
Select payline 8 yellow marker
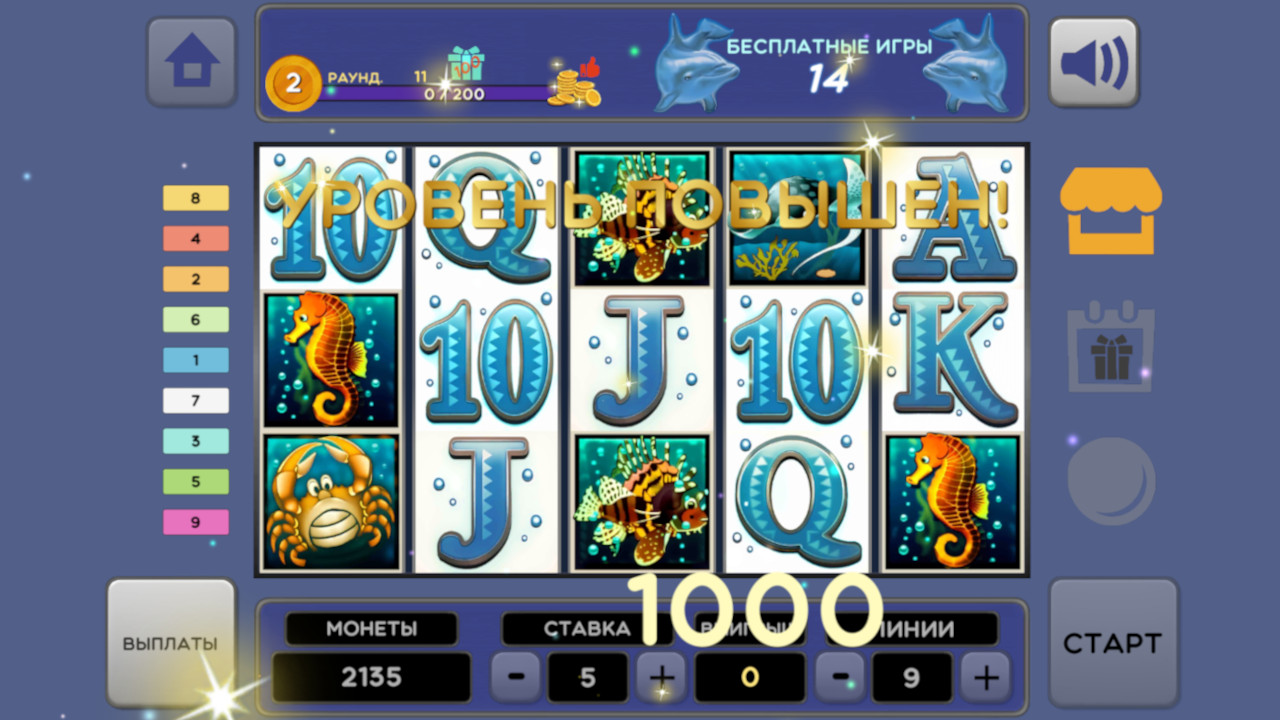click(x=196, y=198)
